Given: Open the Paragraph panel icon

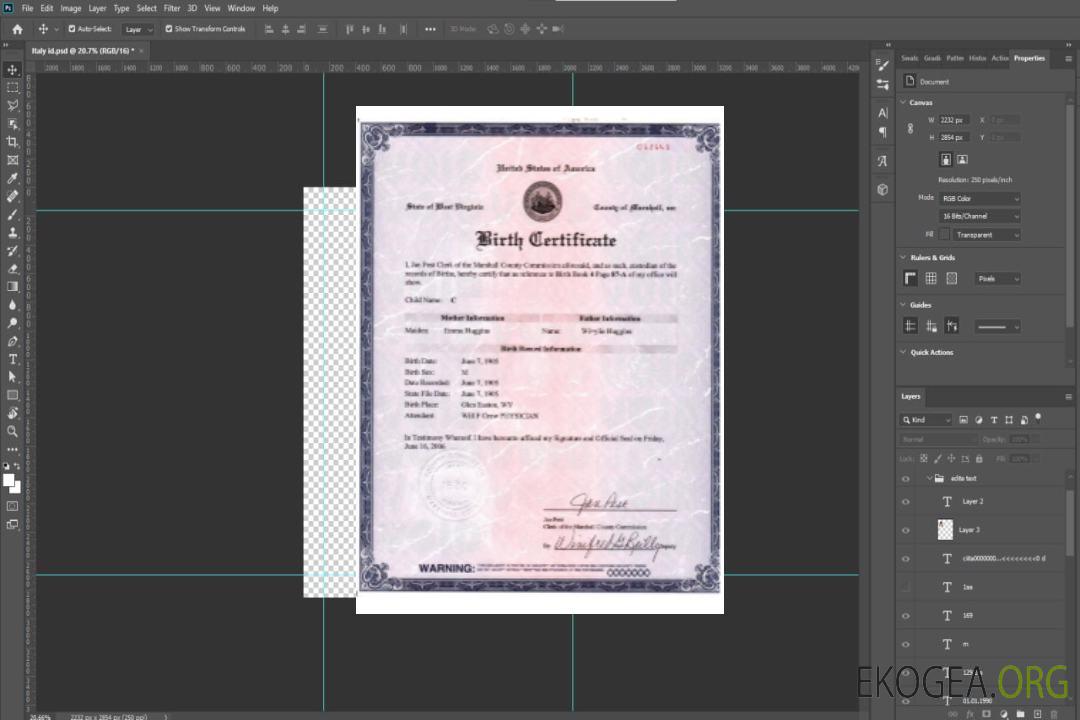Looking at the screenshot, I should pos(882,132).
